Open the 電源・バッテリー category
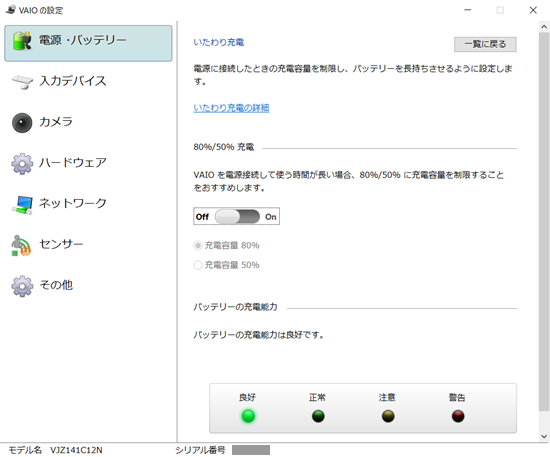 tap(88, 43)
